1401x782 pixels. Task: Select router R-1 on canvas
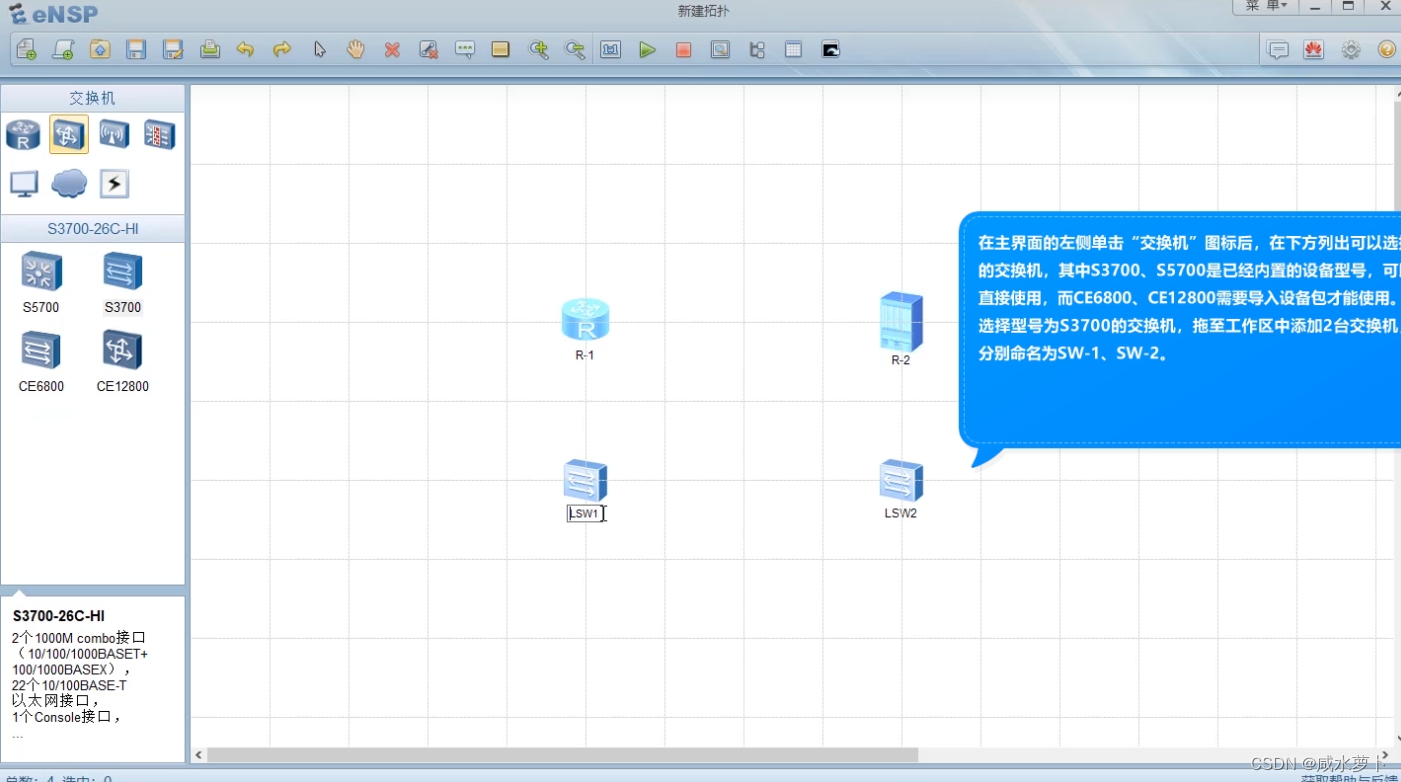point(585,319)
